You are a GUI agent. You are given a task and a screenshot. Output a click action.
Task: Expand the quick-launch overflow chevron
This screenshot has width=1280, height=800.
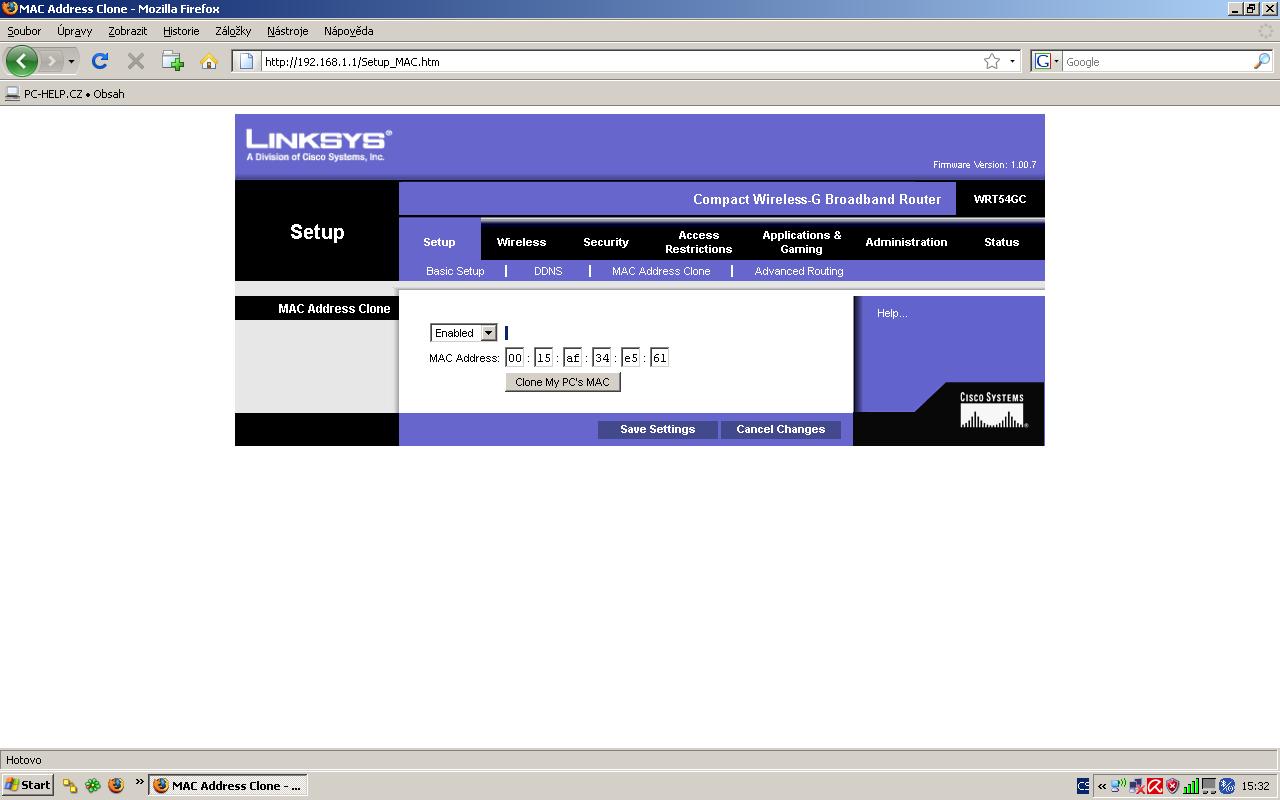point(139,782)
